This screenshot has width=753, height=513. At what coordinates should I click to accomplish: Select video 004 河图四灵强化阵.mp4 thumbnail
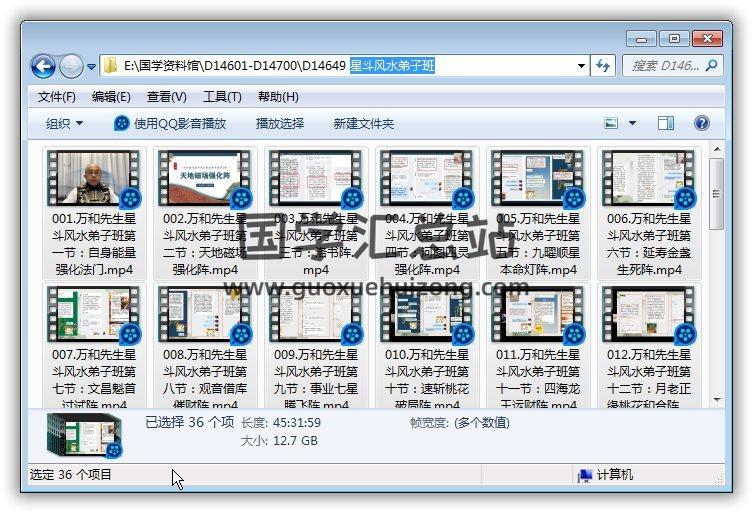427,178
